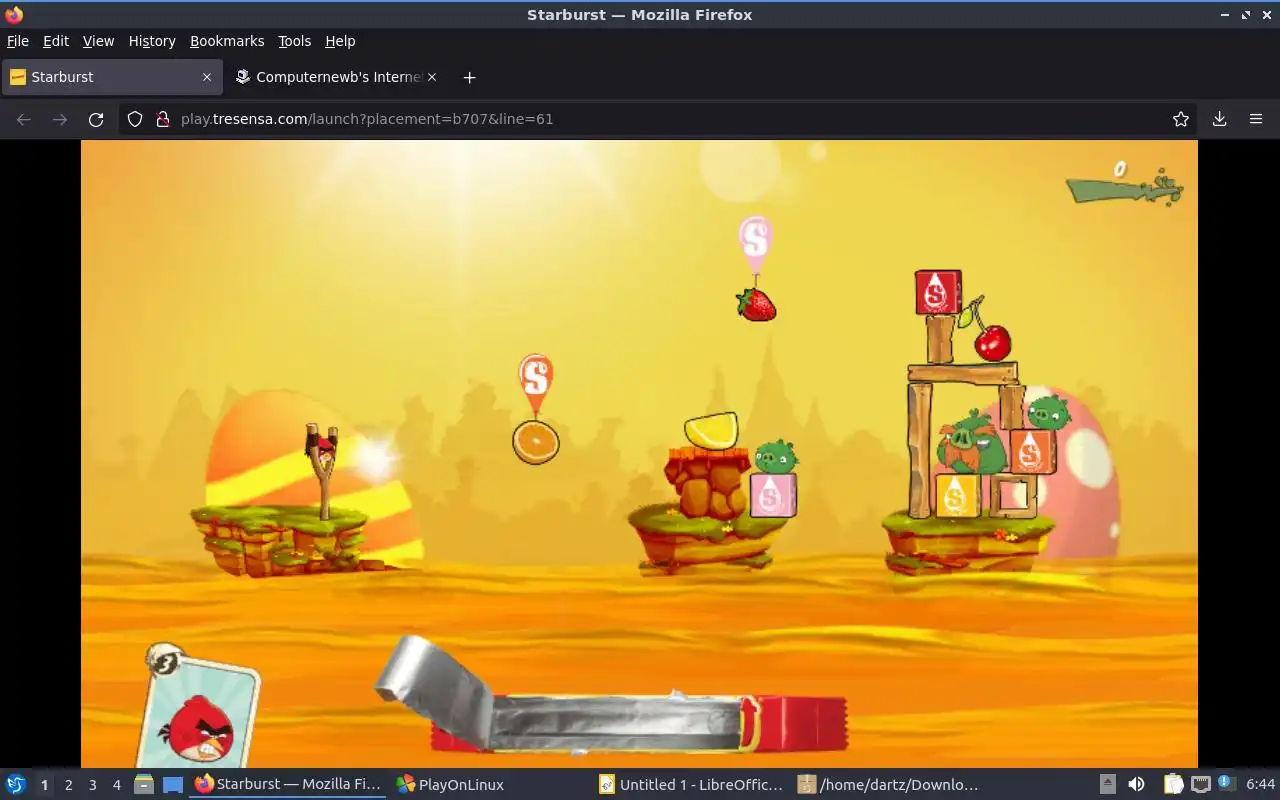Open the History menu
The image size is (1280, 800).
(x=152, y=41)
